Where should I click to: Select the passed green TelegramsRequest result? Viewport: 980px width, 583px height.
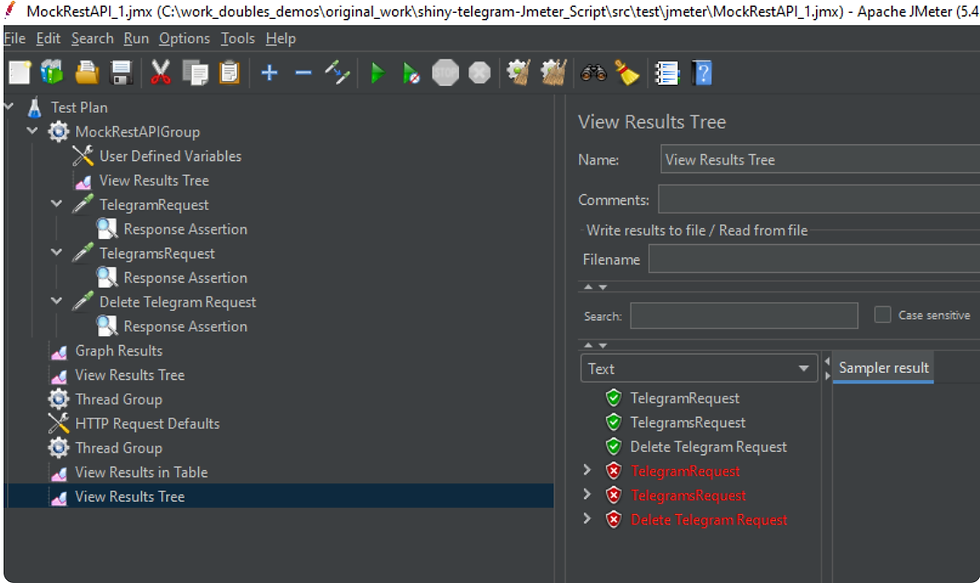pos(688,422)
